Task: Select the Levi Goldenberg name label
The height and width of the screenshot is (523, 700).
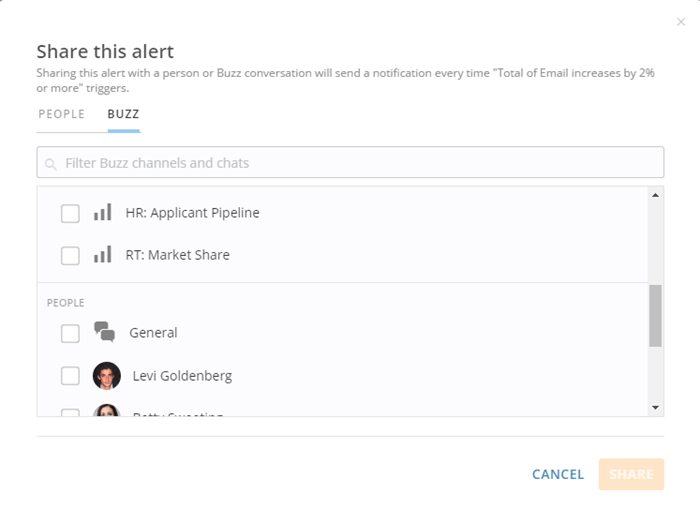Action: (x=182, y=376)
